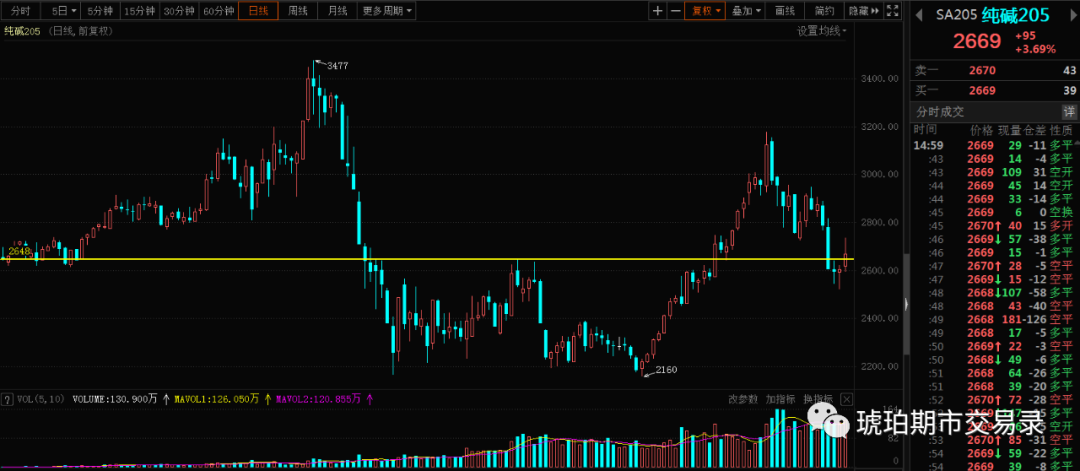Click 换指标 to change indicator
Viewport: 1080px width, 471px height.
click(818, 399)
